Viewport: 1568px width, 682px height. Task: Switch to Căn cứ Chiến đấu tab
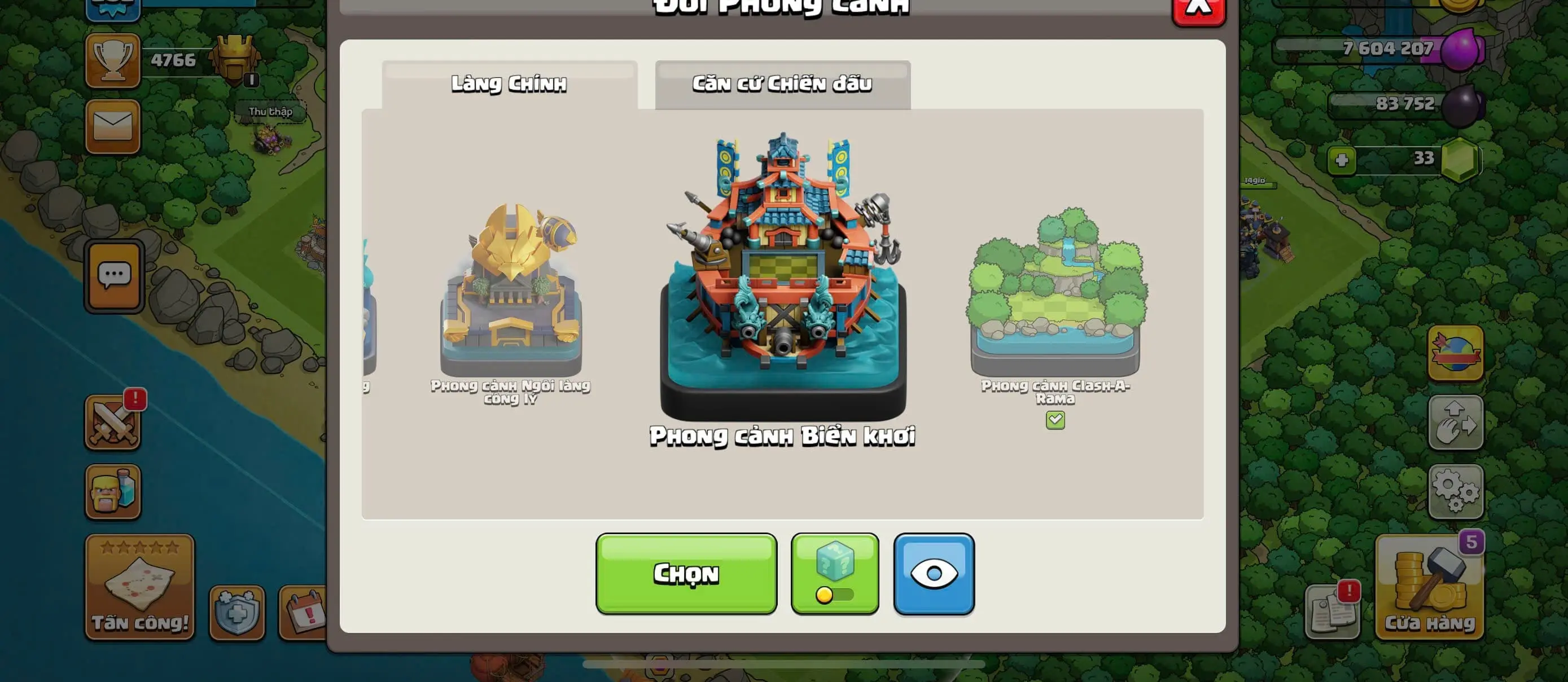[x=783, y=85]
